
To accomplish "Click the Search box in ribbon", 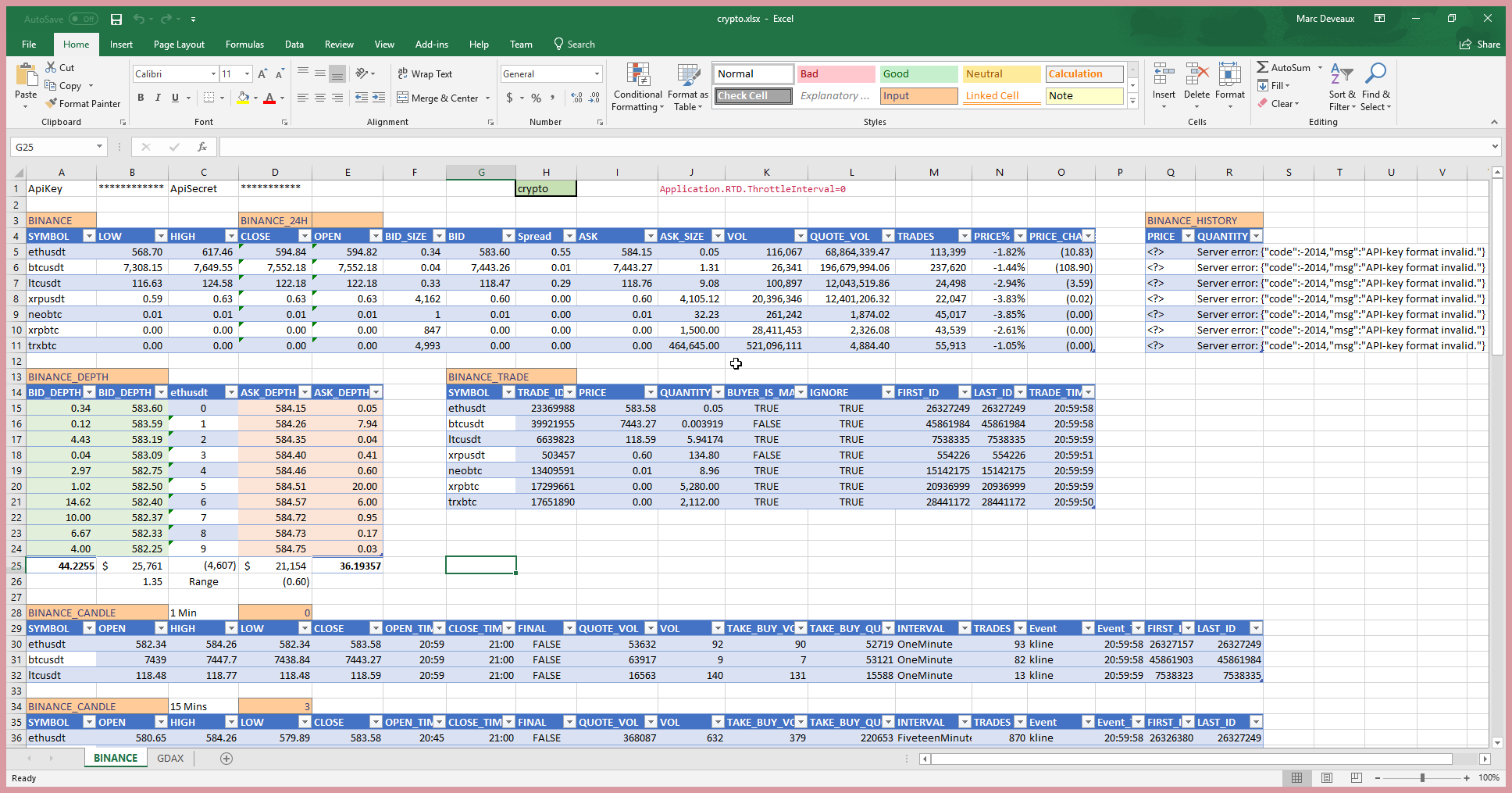I will (x=575, y=45).
